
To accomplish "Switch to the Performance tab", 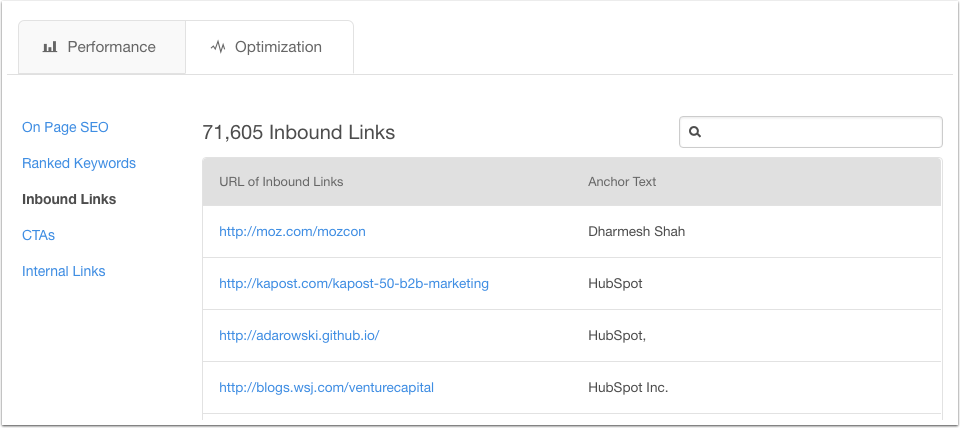I will pyautogui.click(x=102, y=47).
